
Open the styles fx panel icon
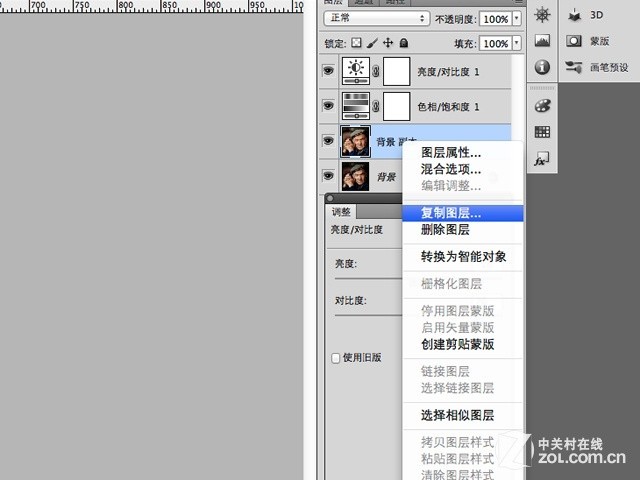pyautogui.click(x=542, y=158)
